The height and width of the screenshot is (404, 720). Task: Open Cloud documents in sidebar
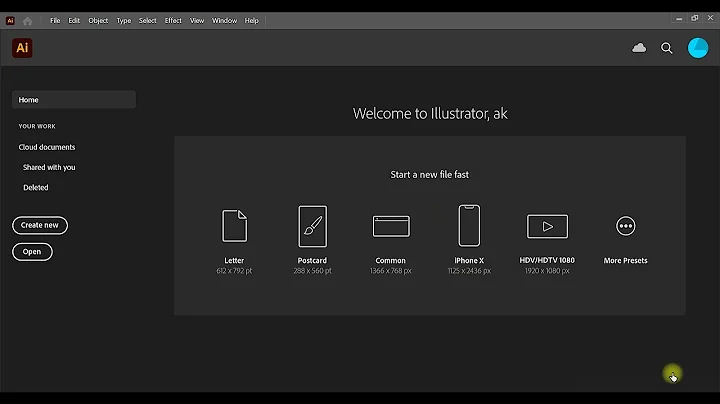point(47,147)
